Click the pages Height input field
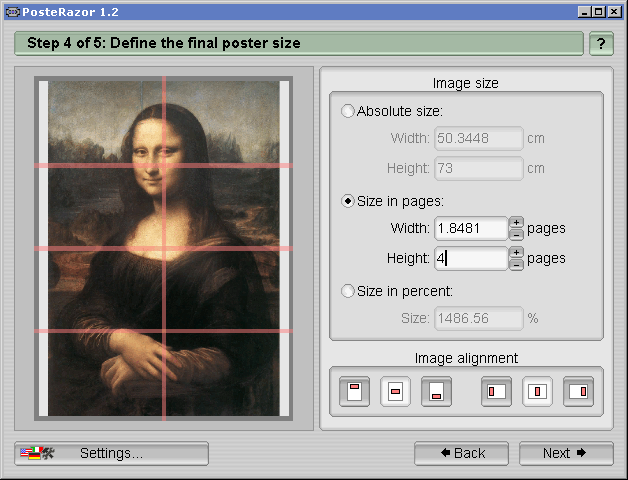628x480 pixels. pos(471,258)
